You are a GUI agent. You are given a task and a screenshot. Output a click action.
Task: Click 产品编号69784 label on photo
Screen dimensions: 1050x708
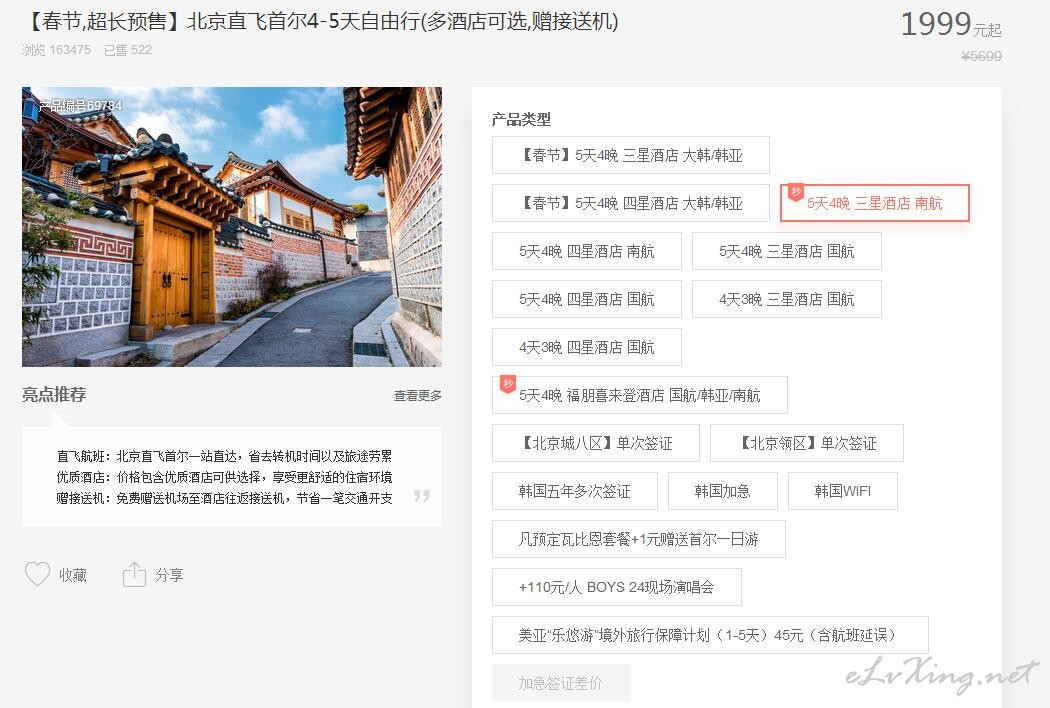pos(80,106)
